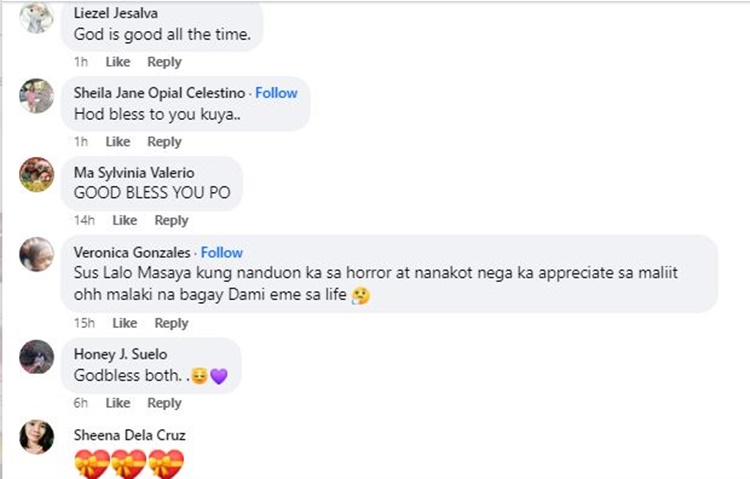This screenshot has height=479, width=750.
Task: Reply to Sheila Jane's comment
Action: 164,142
